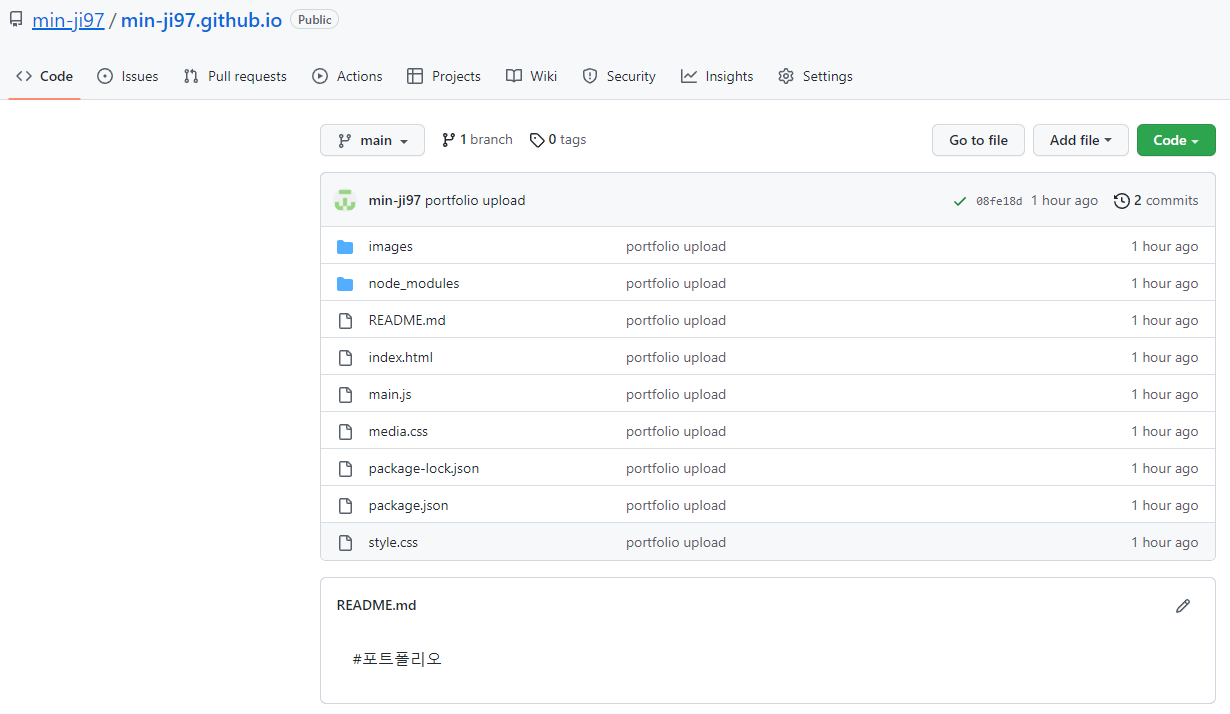Open the author min-ji97 commit link

click(394, 200)
